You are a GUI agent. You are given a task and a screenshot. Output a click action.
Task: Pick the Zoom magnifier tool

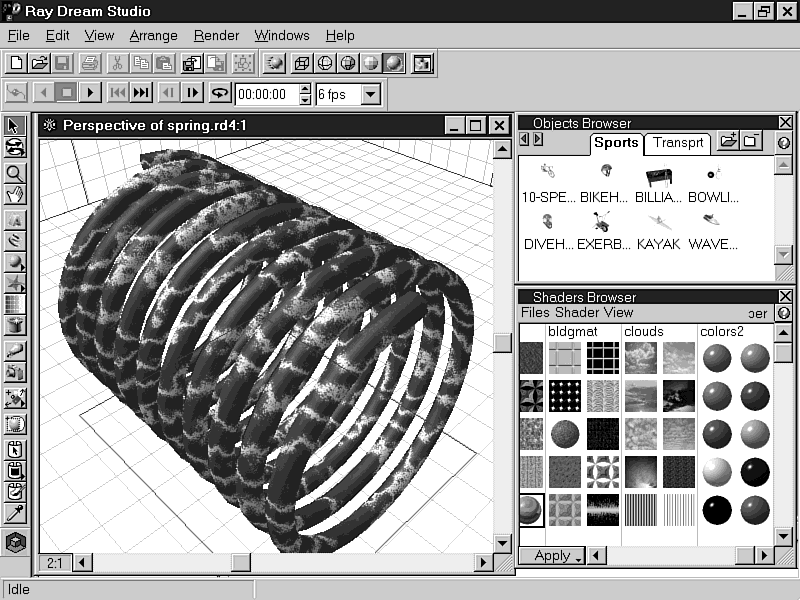point(15,171)
